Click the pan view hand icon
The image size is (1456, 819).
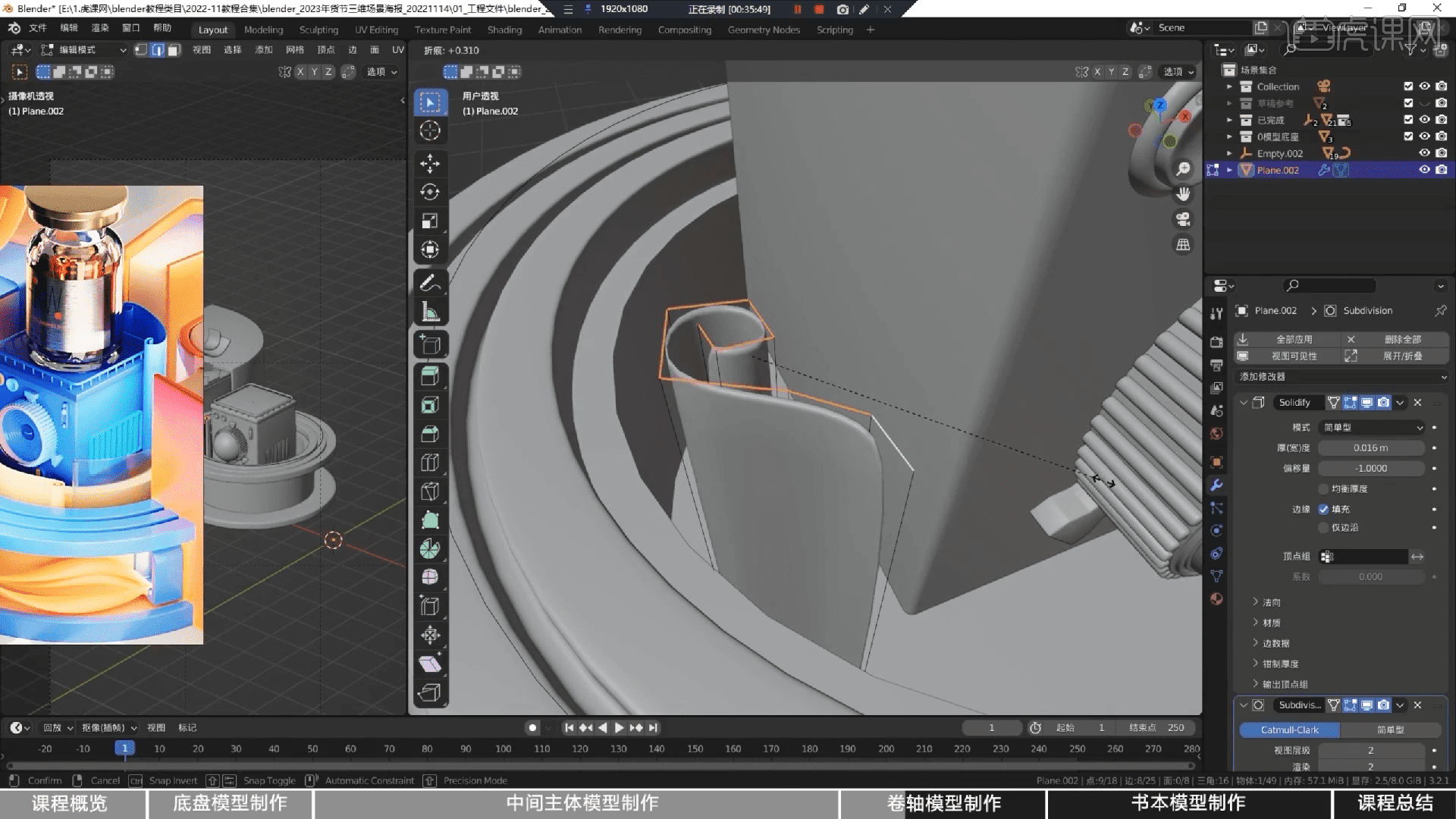pyautogui.click(x=1183, y=194)
